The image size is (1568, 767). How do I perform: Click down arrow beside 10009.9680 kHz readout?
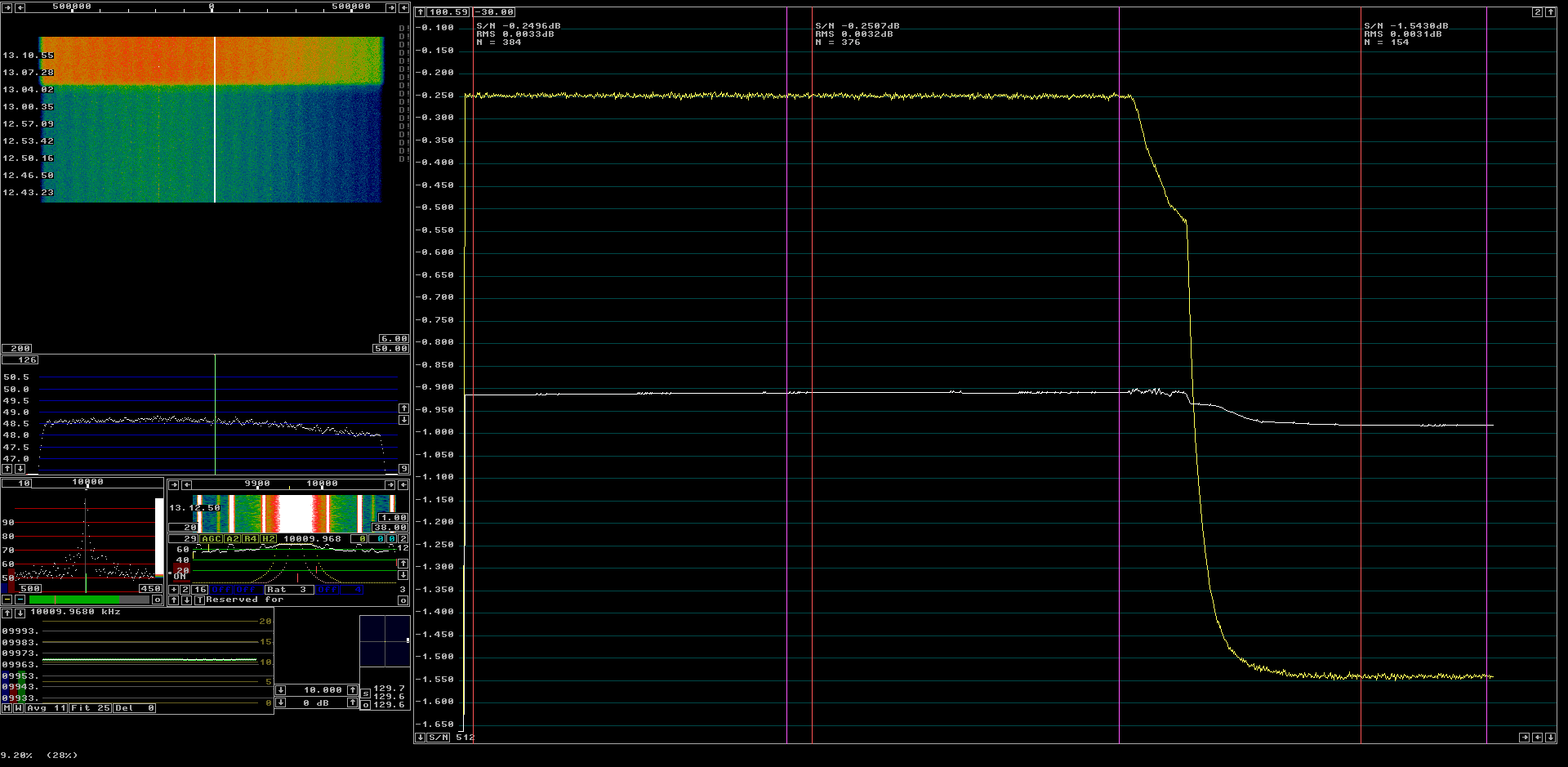pos(20,613)
